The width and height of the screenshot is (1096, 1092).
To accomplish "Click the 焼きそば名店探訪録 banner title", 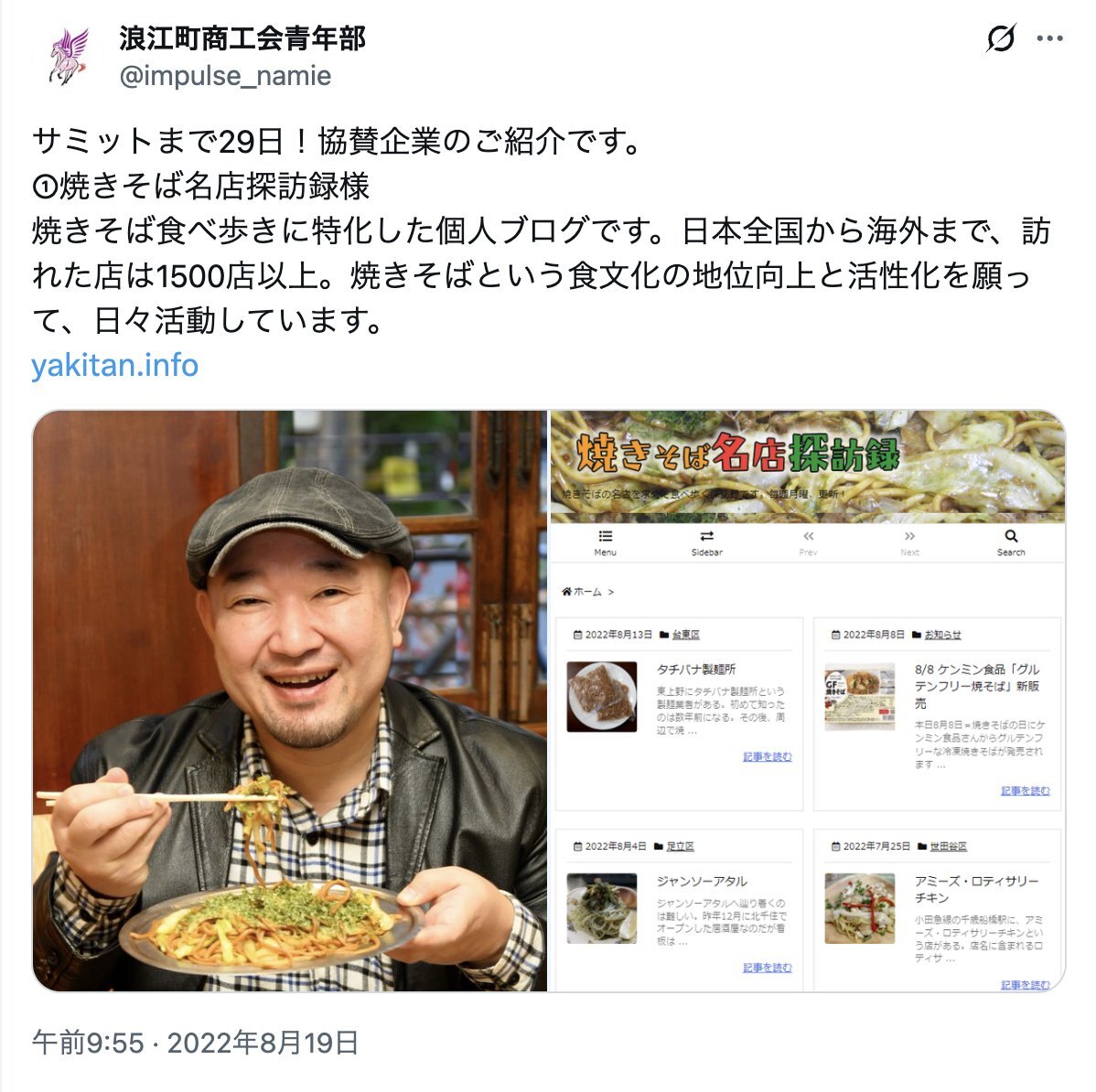I will pyautogui.click(x=737, y=454).
